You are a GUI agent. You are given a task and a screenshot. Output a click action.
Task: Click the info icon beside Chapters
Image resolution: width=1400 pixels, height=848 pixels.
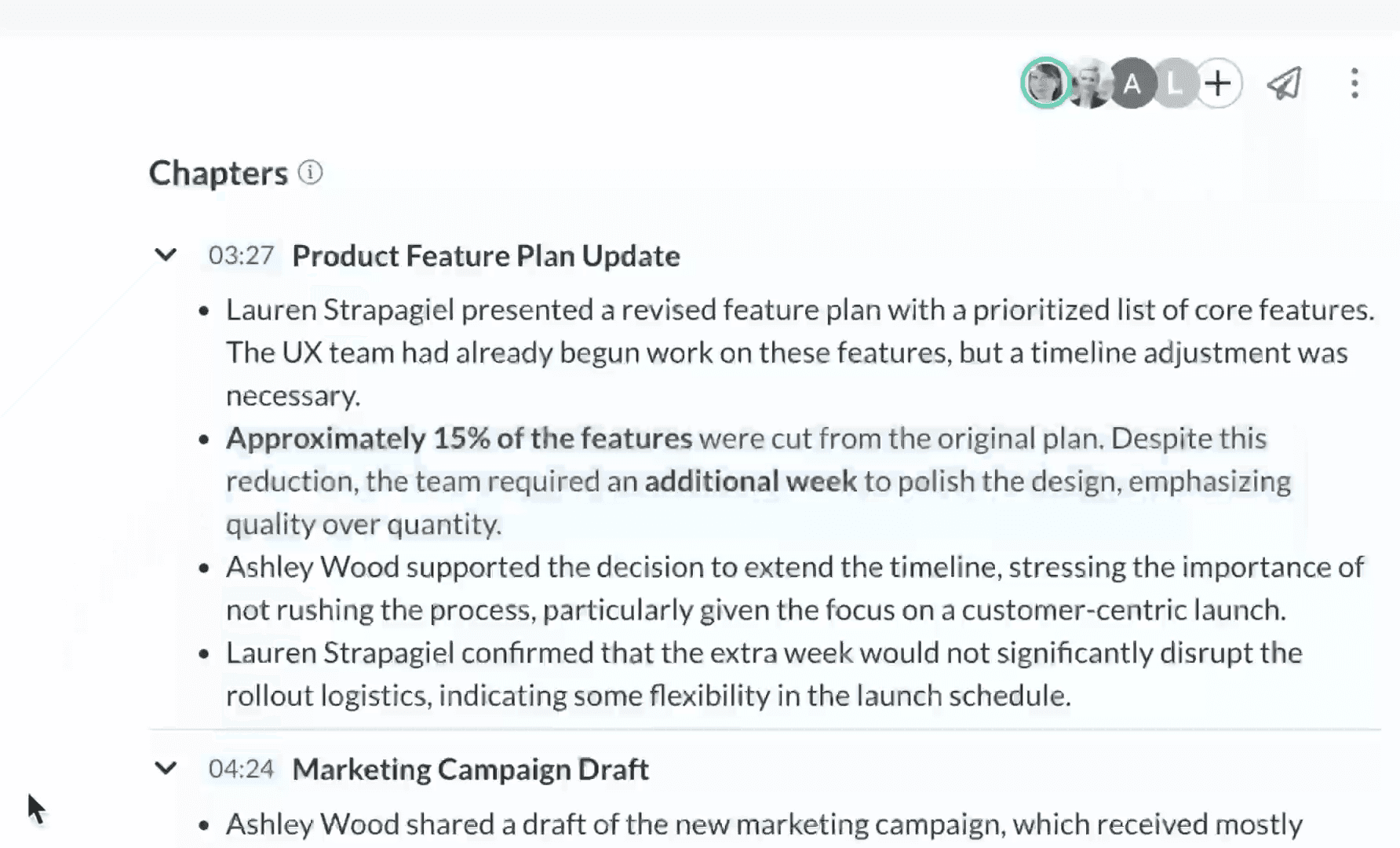click(x=310, y=173)
